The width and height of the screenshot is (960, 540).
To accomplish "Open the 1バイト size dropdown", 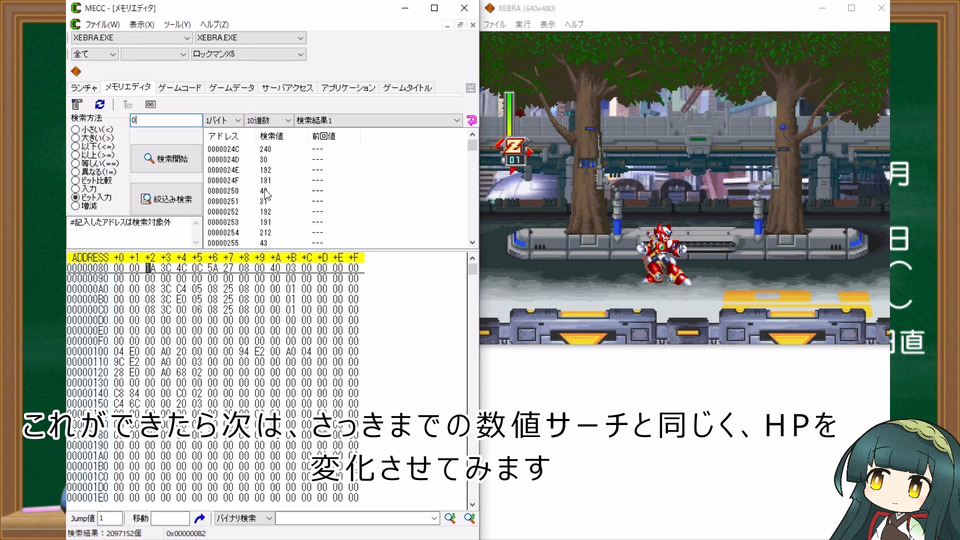I will pos(223,121).
